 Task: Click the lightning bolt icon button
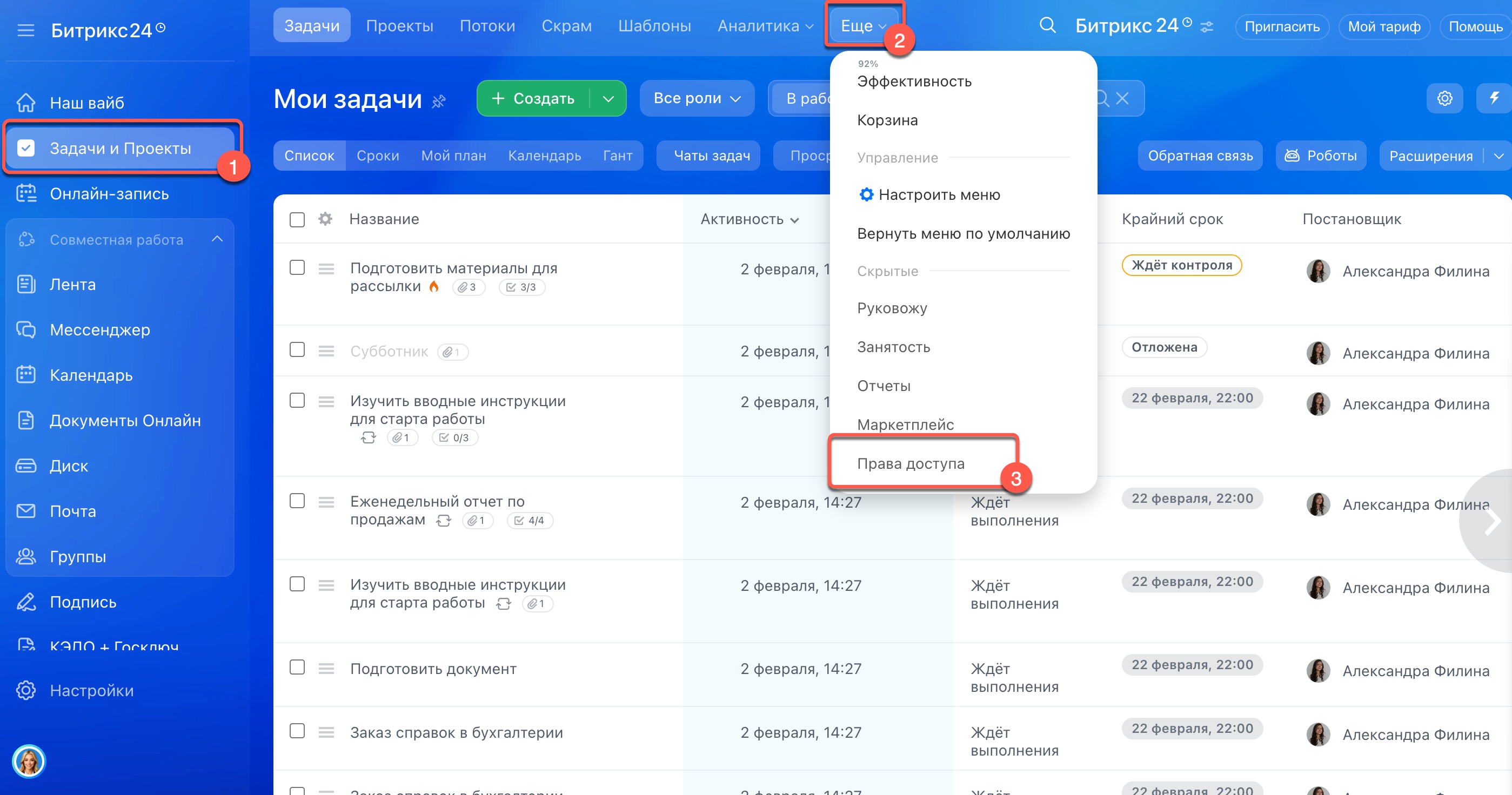[x=1494, y=98]
